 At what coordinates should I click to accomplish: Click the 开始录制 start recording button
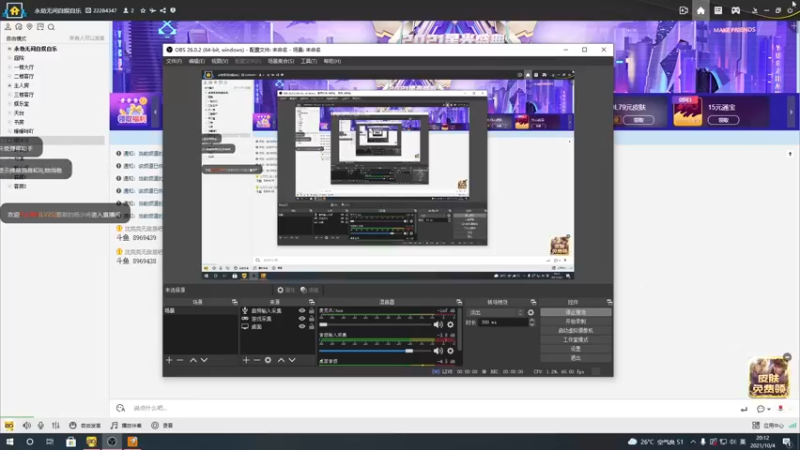[x=576, y=321]
